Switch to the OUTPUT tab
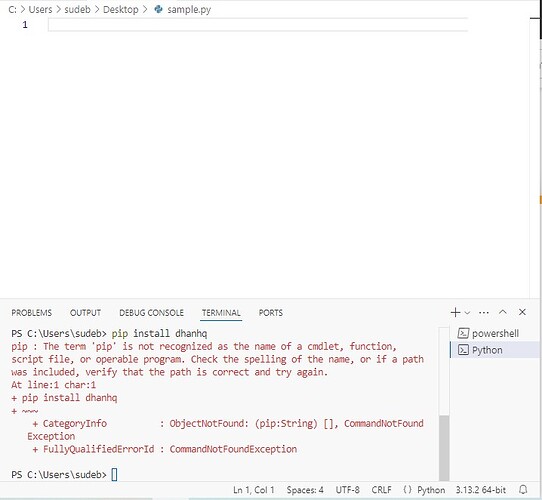The width and height of the screenshot is (542, 500). click(85, 313)
